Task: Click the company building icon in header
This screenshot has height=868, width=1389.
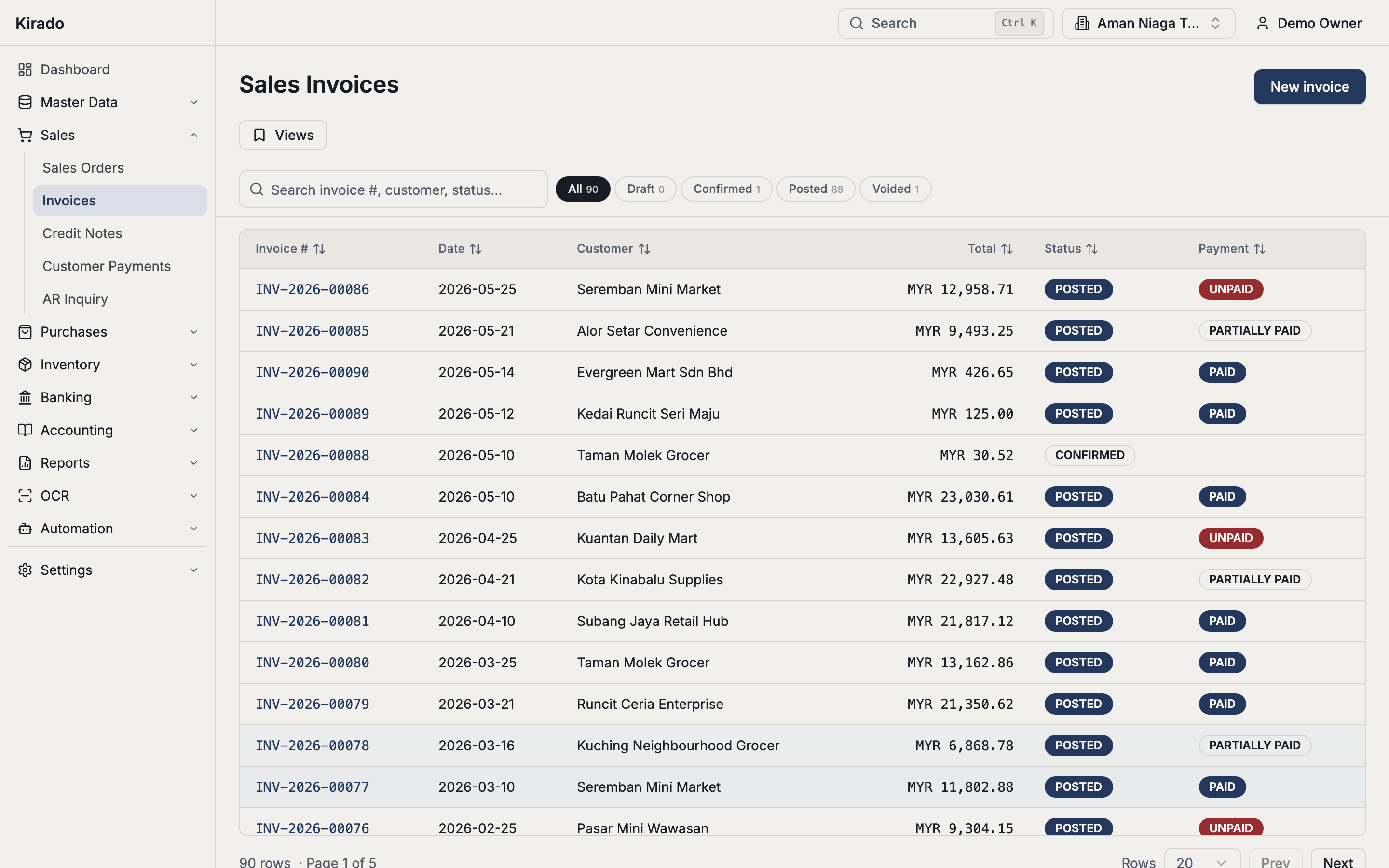Action: point(1082,23)
